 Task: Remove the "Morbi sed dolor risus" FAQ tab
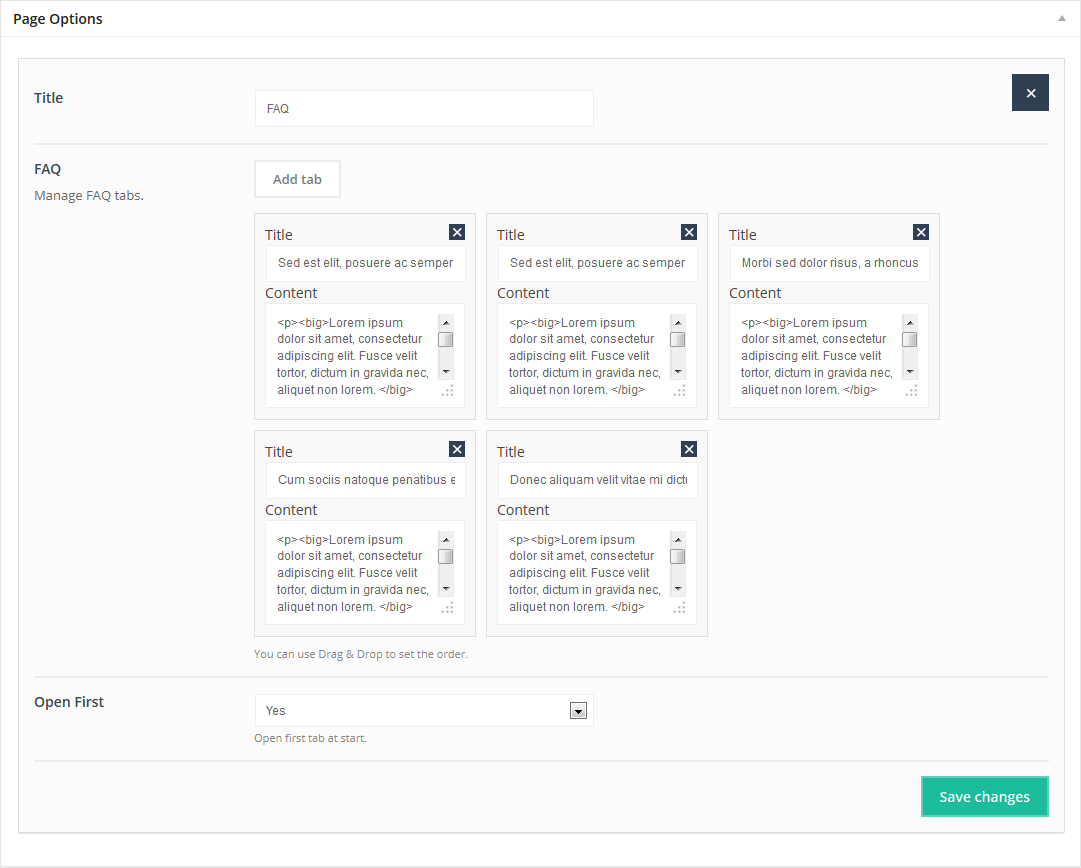click(x=921, y=232)
